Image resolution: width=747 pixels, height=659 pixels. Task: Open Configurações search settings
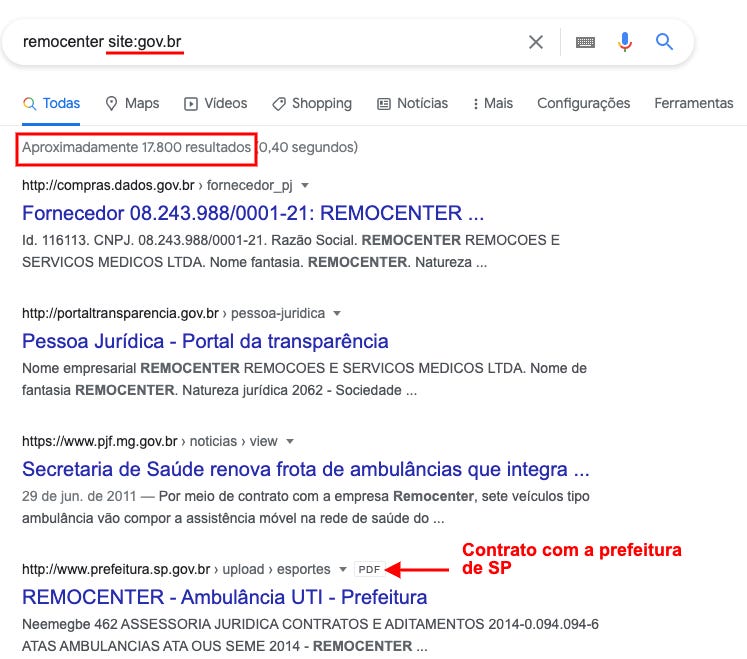coord(584,103)
